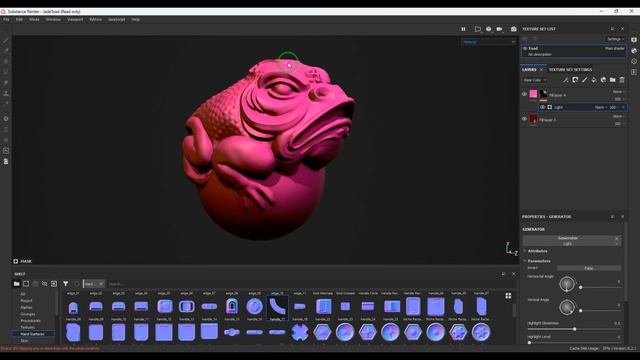Switch to Texture Set Settings tab
This screenshot has width=640, height=360.
570,70
